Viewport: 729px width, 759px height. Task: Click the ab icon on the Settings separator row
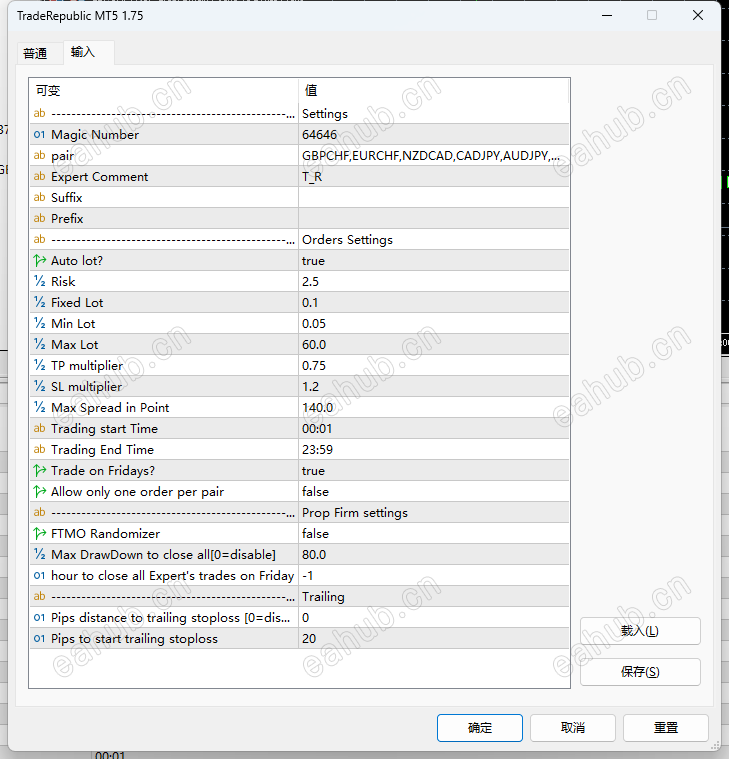pos(40,113)
